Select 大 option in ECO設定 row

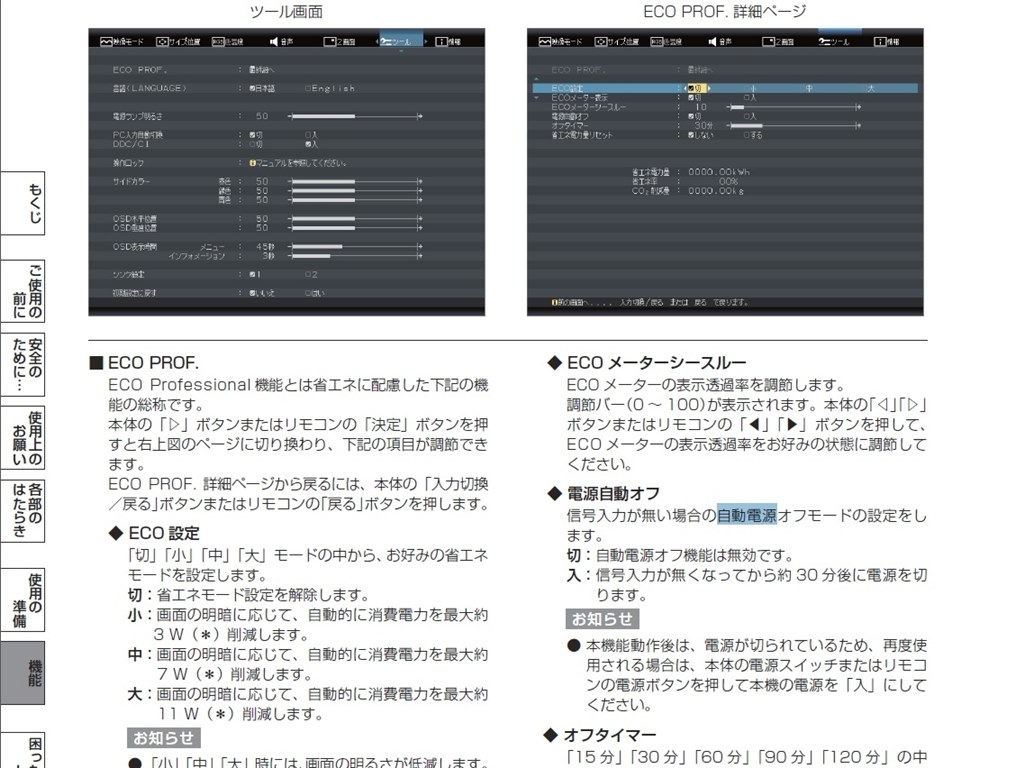871,88
